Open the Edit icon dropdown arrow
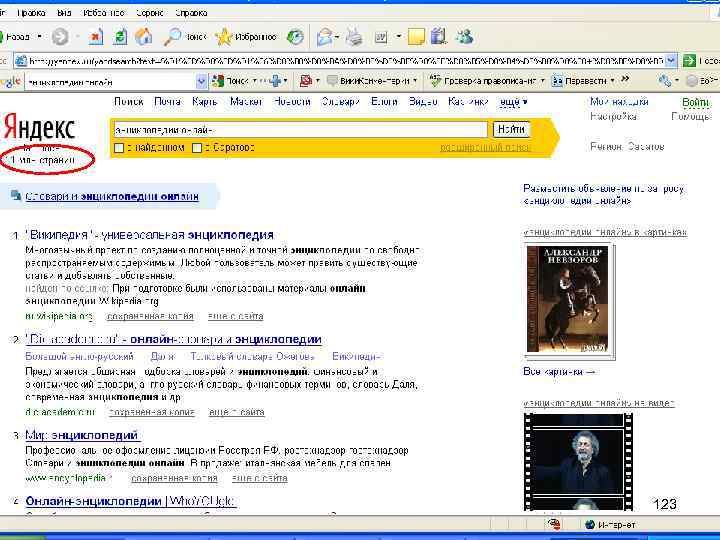 [399, 37]
